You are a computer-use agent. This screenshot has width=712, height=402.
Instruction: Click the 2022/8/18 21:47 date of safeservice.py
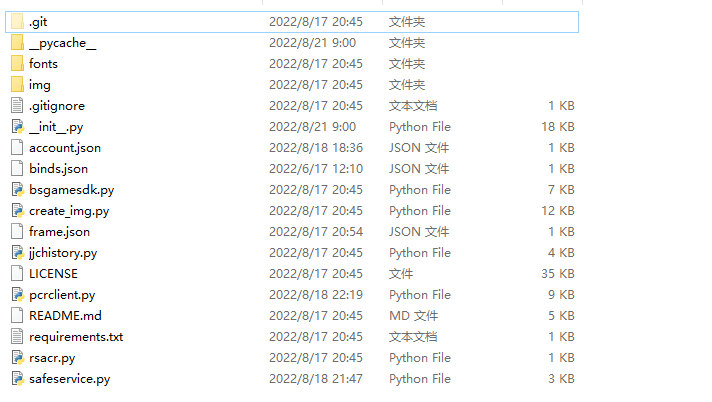316,379
